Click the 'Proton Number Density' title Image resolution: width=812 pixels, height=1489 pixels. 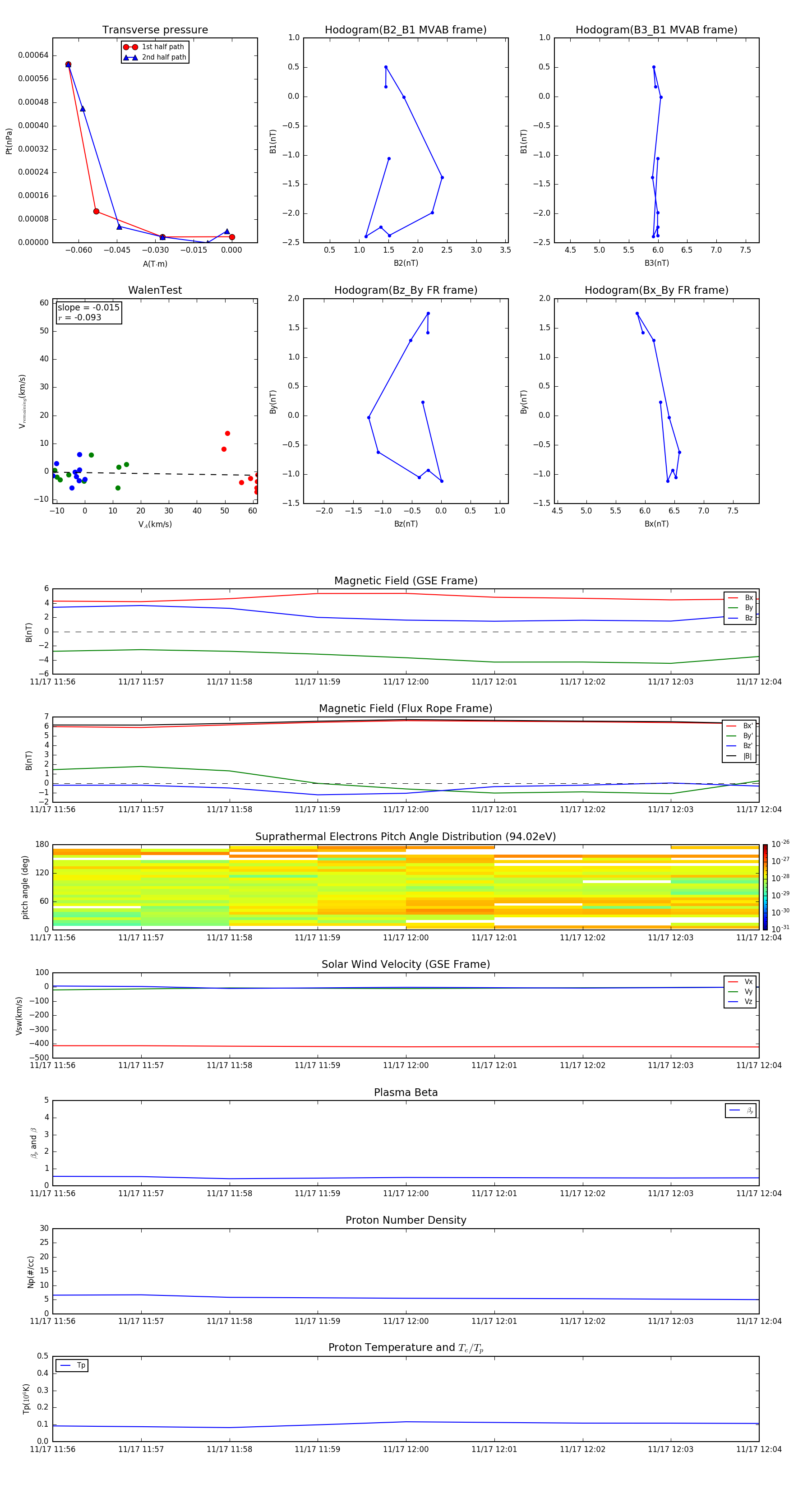point(406,1220)
